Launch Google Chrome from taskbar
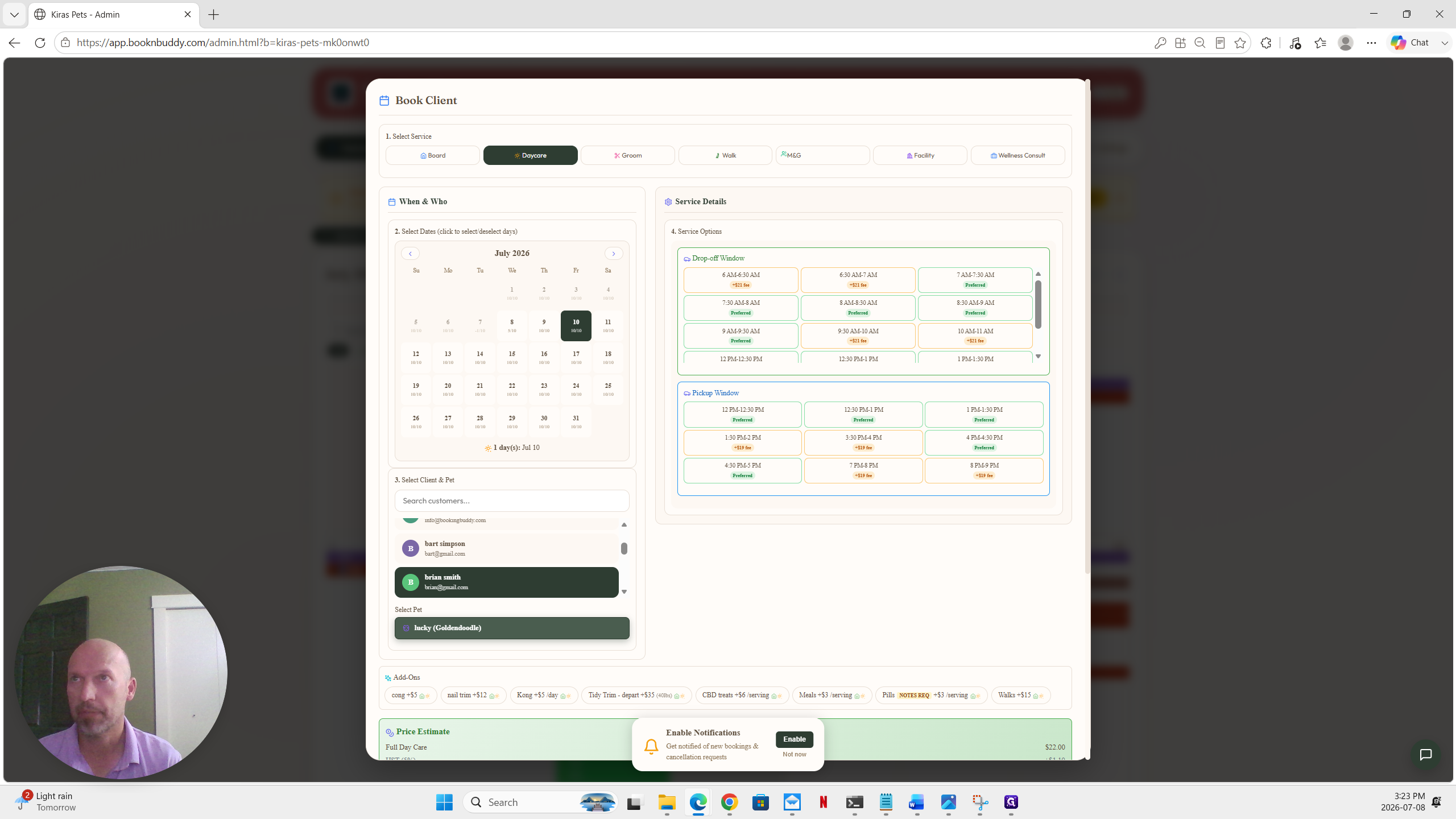This screenshot has height=819, width=1456. (x=729, y=802)
